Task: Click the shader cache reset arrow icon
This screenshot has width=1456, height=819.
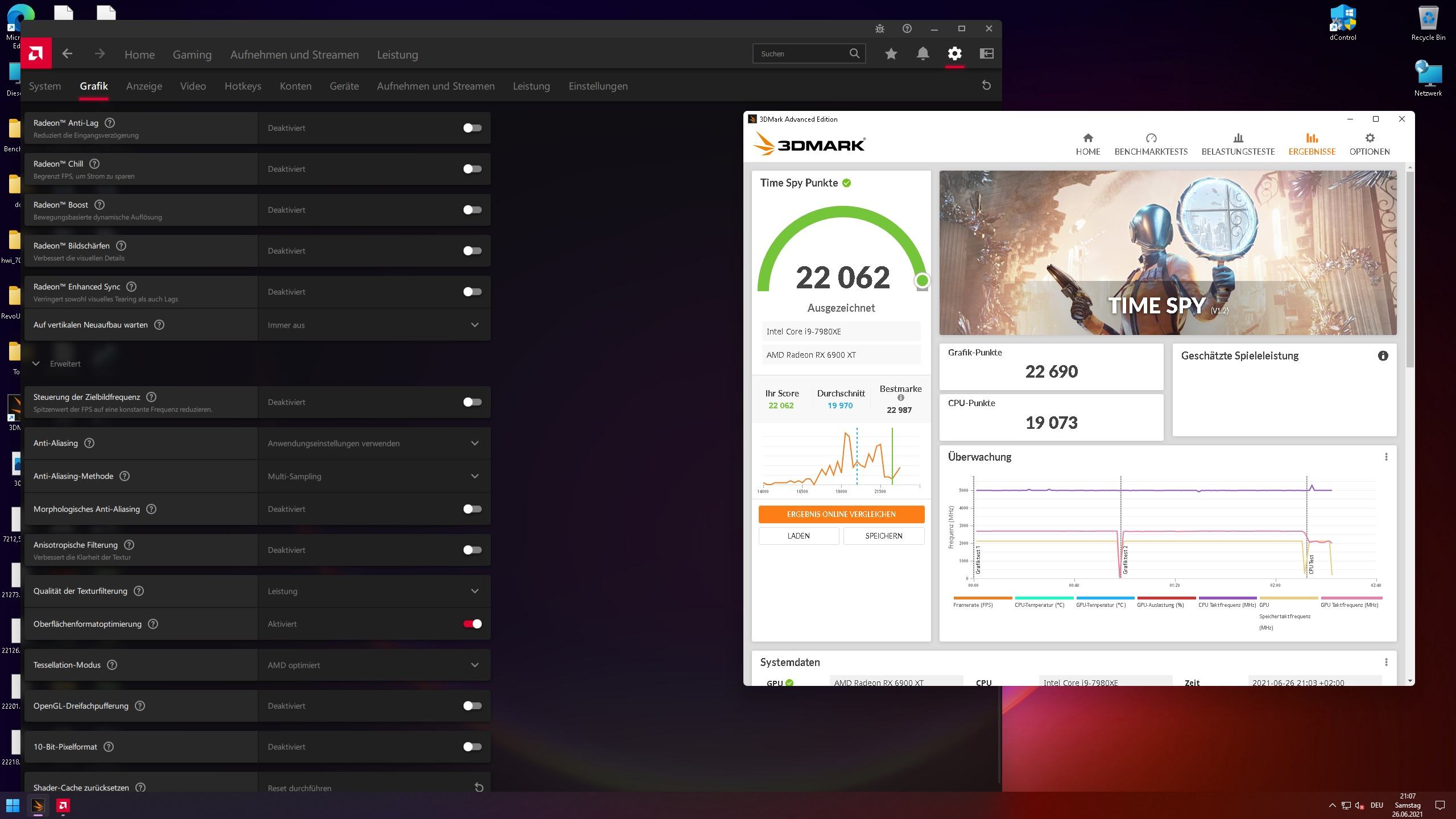Action: click(x=479, y=788)
